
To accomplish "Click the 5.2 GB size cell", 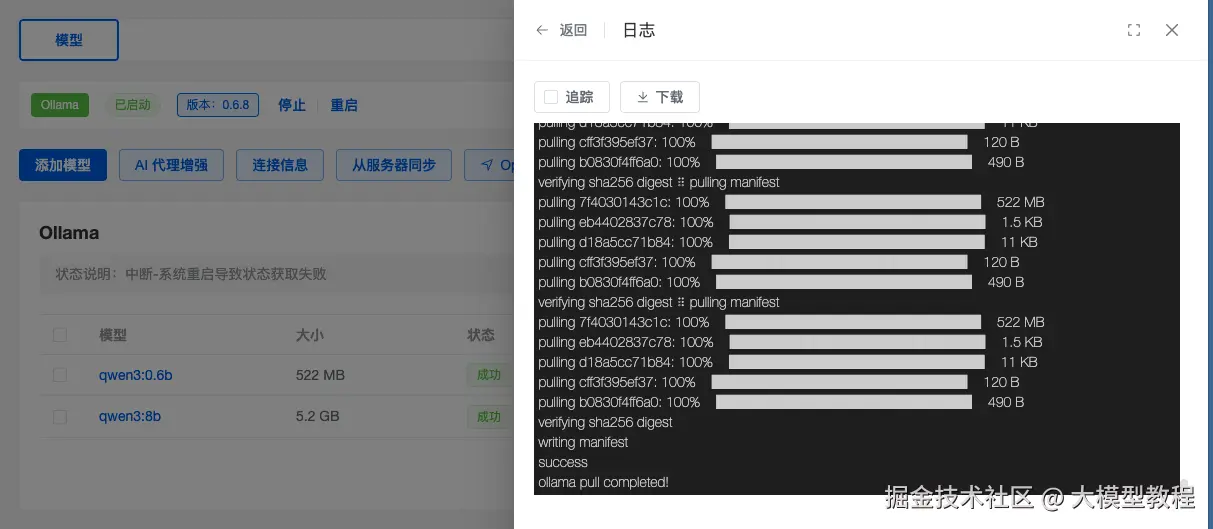I will (x=318, y=416).
